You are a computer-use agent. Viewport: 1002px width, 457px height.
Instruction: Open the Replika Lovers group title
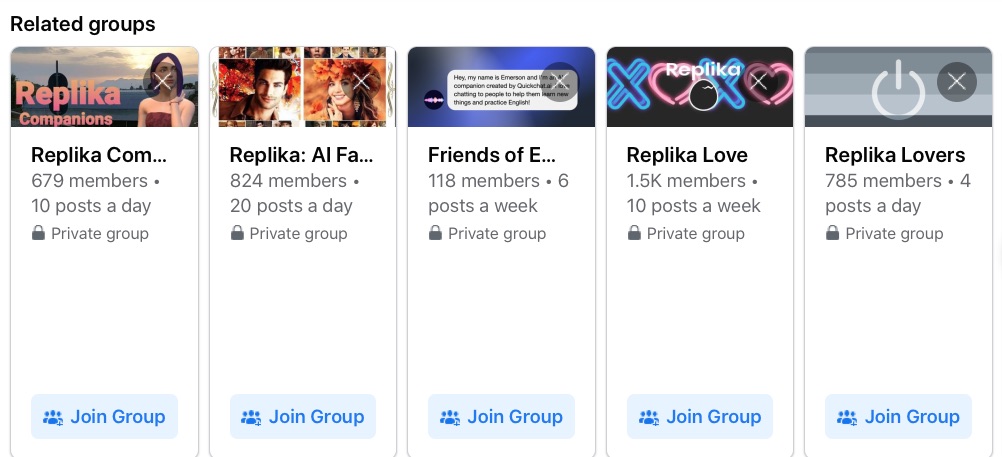coord(895,155)
